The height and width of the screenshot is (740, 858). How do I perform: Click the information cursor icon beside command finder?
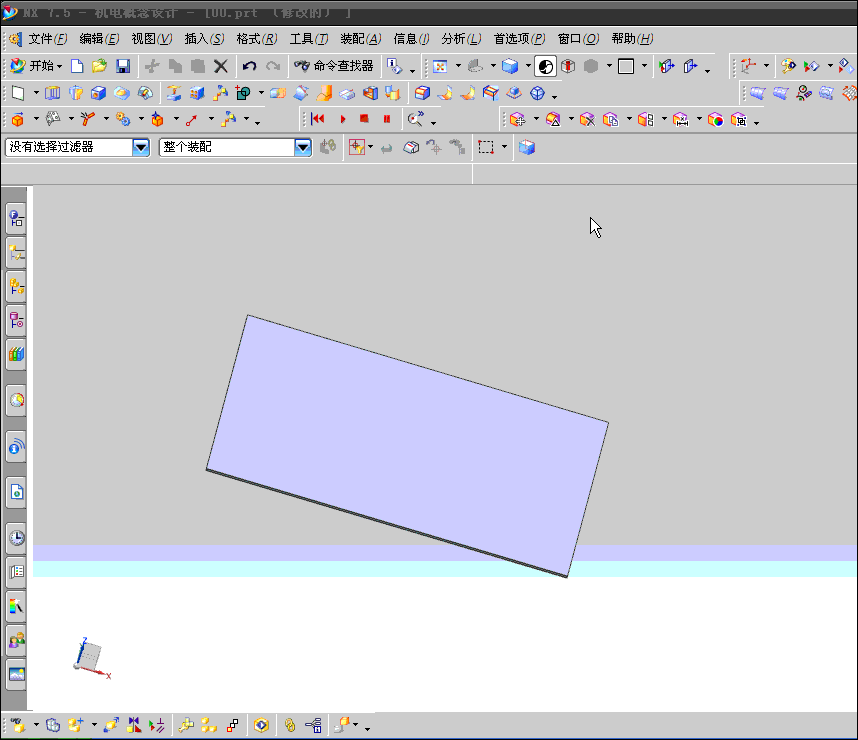tap(395, 67)
